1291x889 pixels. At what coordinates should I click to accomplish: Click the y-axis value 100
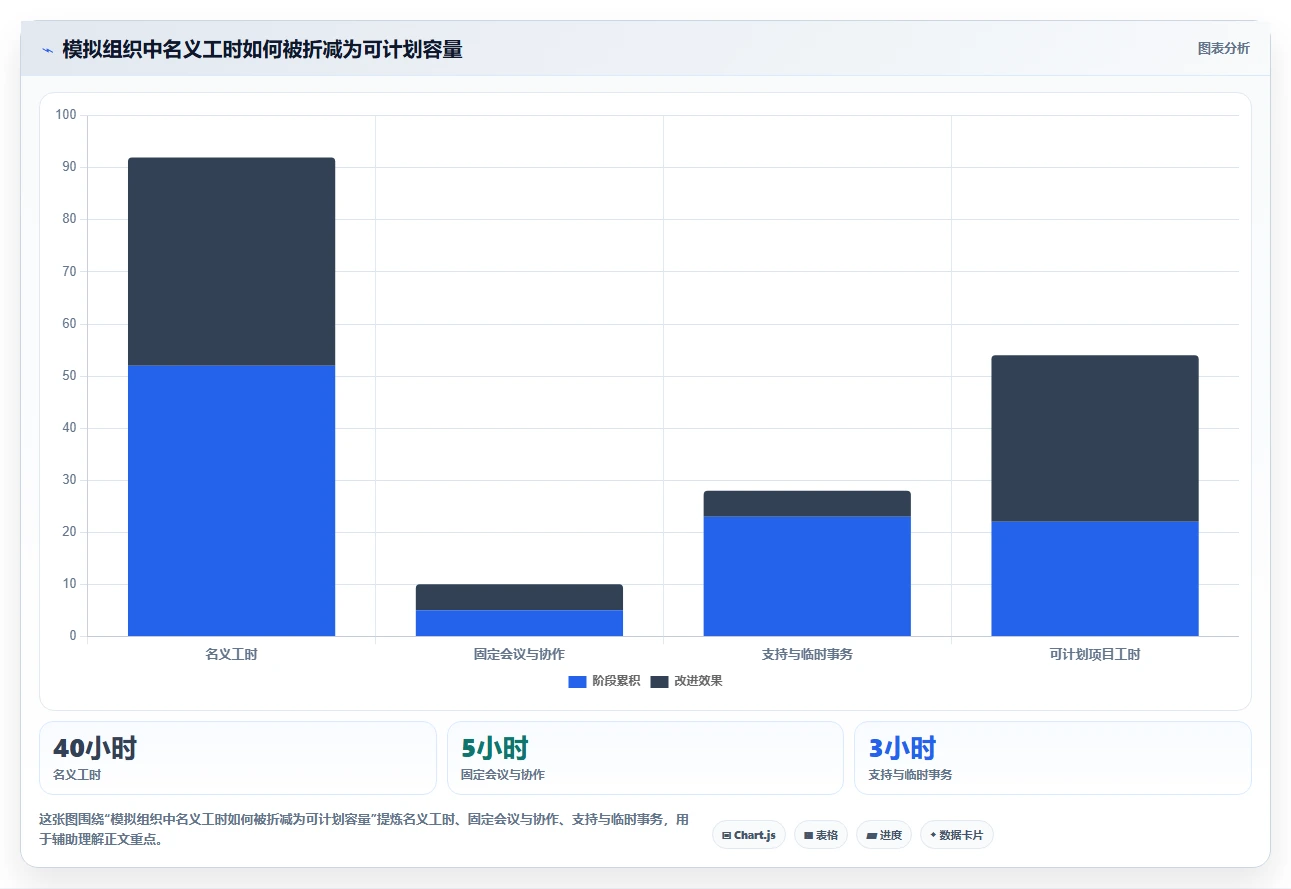point(66,115)
